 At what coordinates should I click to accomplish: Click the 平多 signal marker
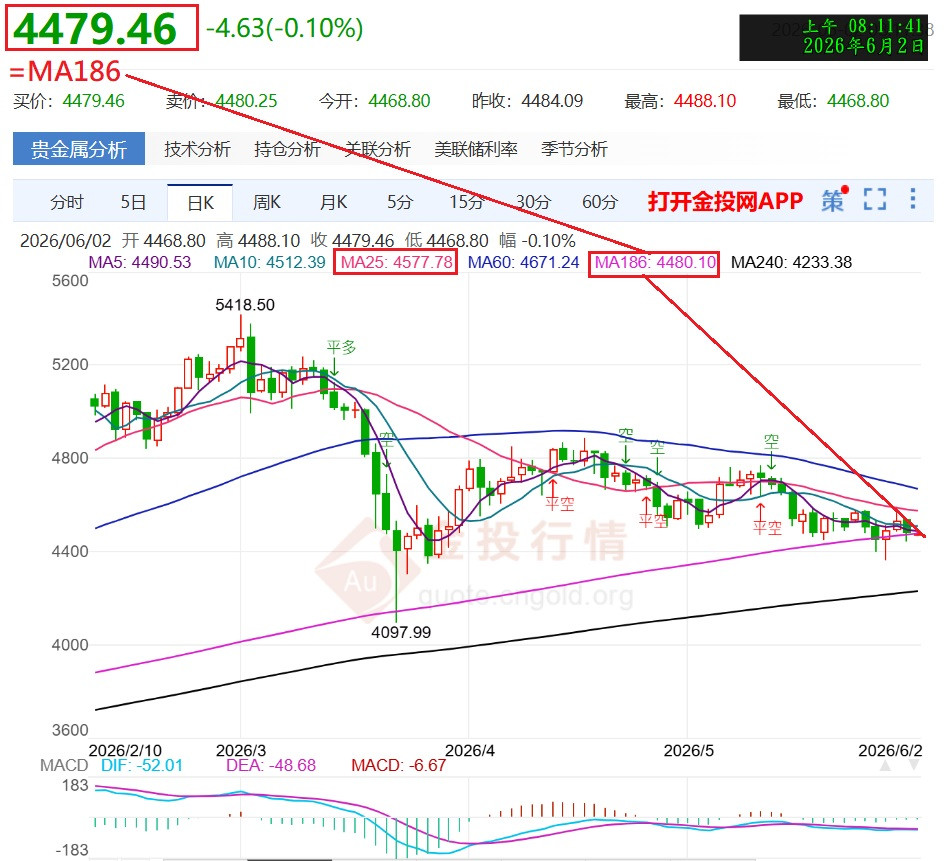click(341, 347)
